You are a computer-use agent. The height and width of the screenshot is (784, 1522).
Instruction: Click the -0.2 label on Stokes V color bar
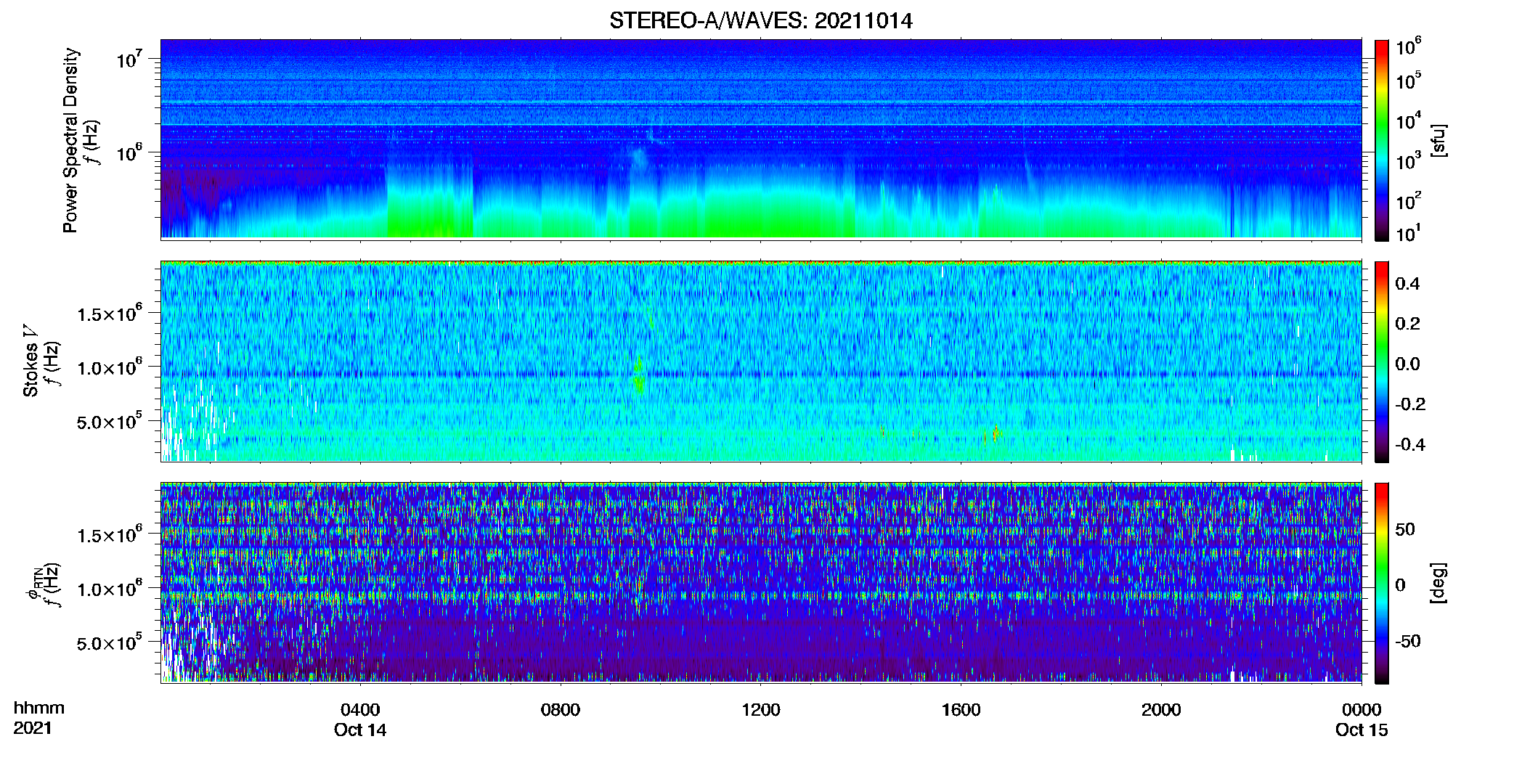pos(1410,404)
